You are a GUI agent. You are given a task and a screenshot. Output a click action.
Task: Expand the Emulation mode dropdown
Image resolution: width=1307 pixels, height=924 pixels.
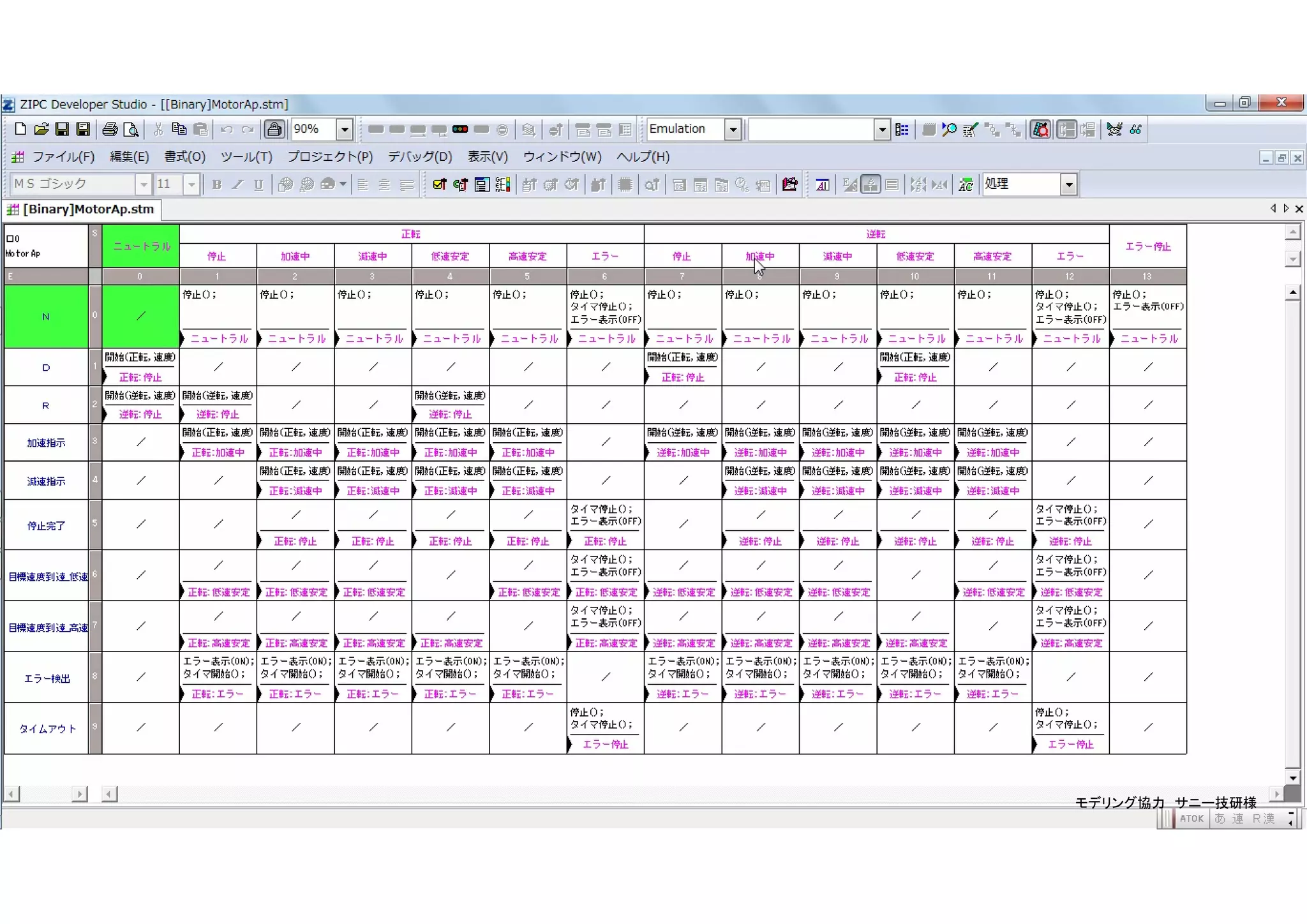[733, 130]
